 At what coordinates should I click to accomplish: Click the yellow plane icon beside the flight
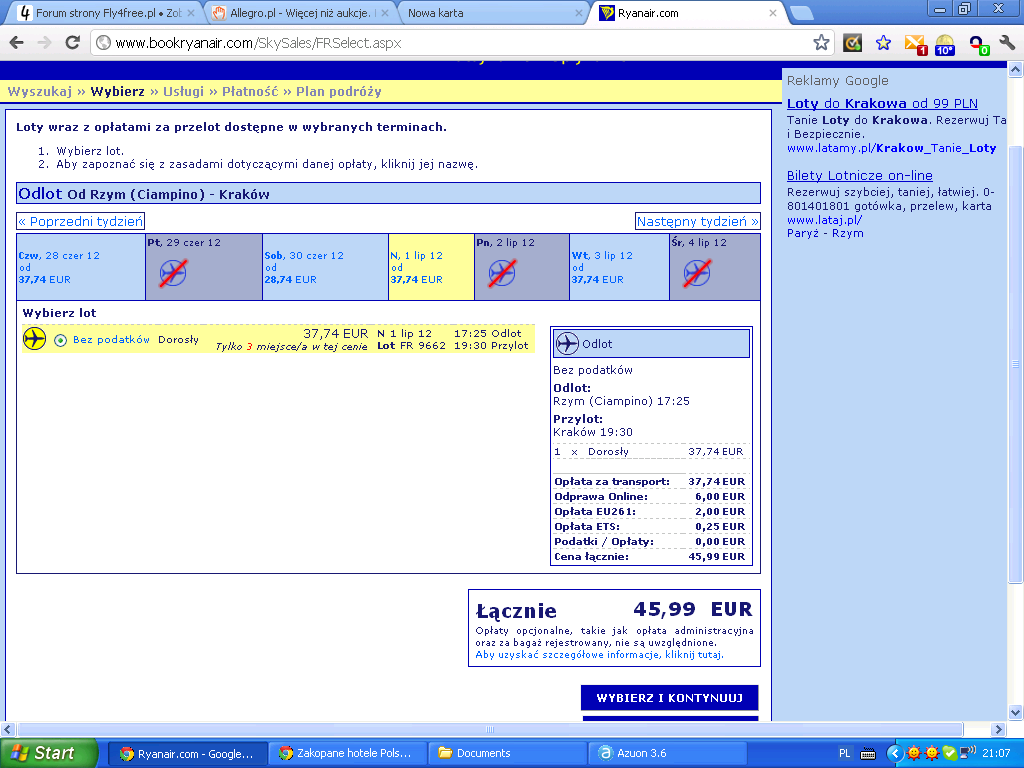tap(35, 339)
